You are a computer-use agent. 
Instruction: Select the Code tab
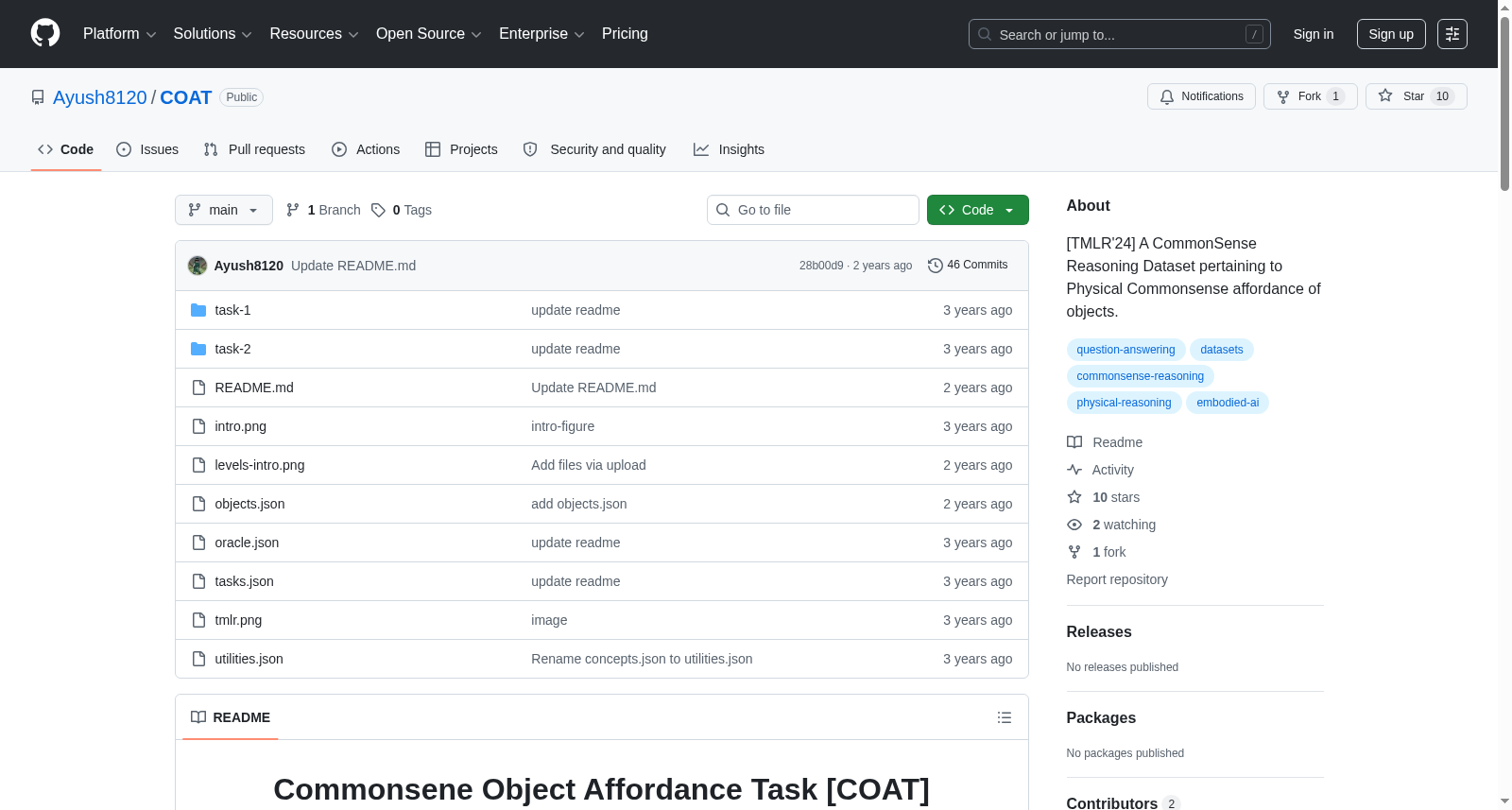pyautogui.click(x=66, y=149)
